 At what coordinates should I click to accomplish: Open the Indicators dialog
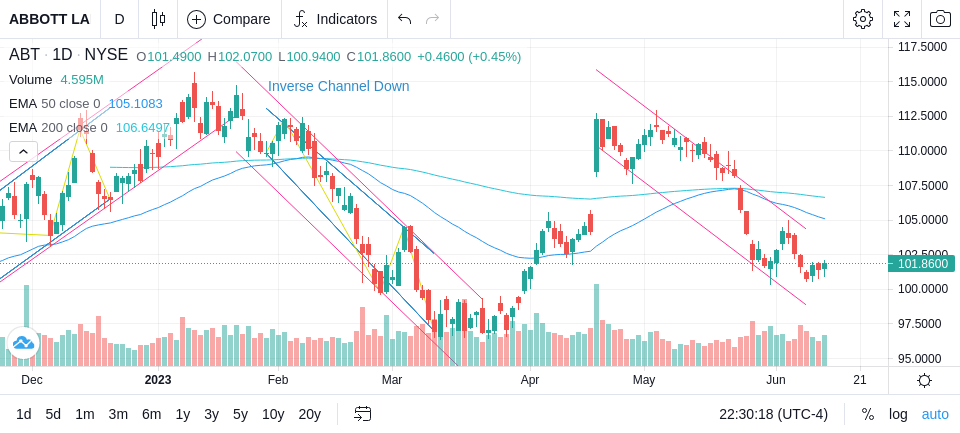click(335, 19)
